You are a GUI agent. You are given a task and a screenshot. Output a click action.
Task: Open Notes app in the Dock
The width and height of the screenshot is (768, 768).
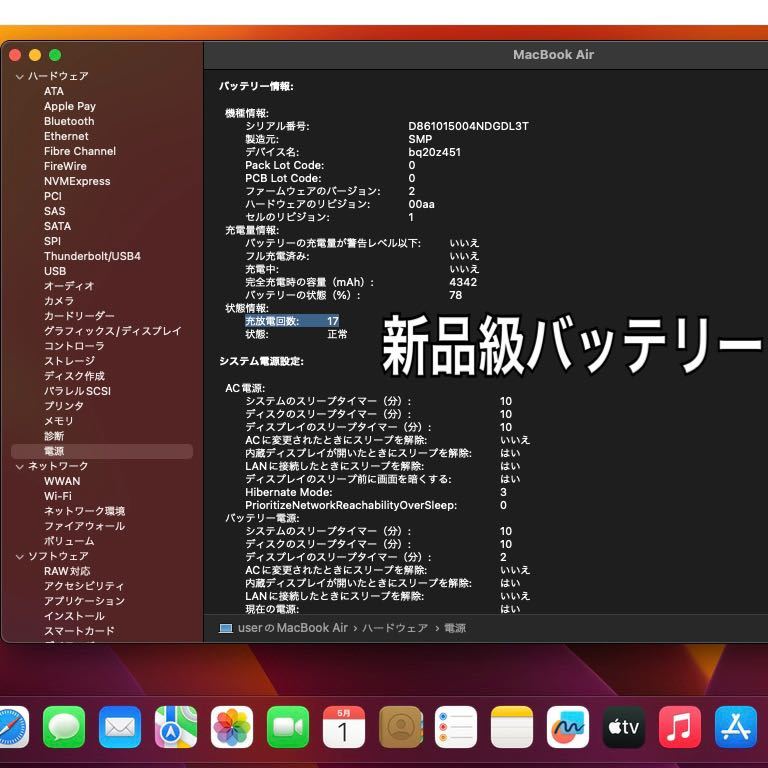[x=512, y=727]
